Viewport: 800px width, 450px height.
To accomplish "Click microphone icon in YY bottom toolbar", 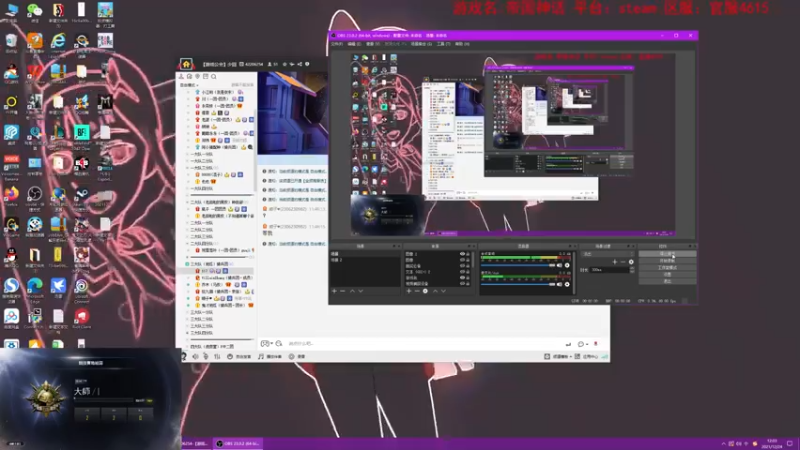I will coord(206,356).
